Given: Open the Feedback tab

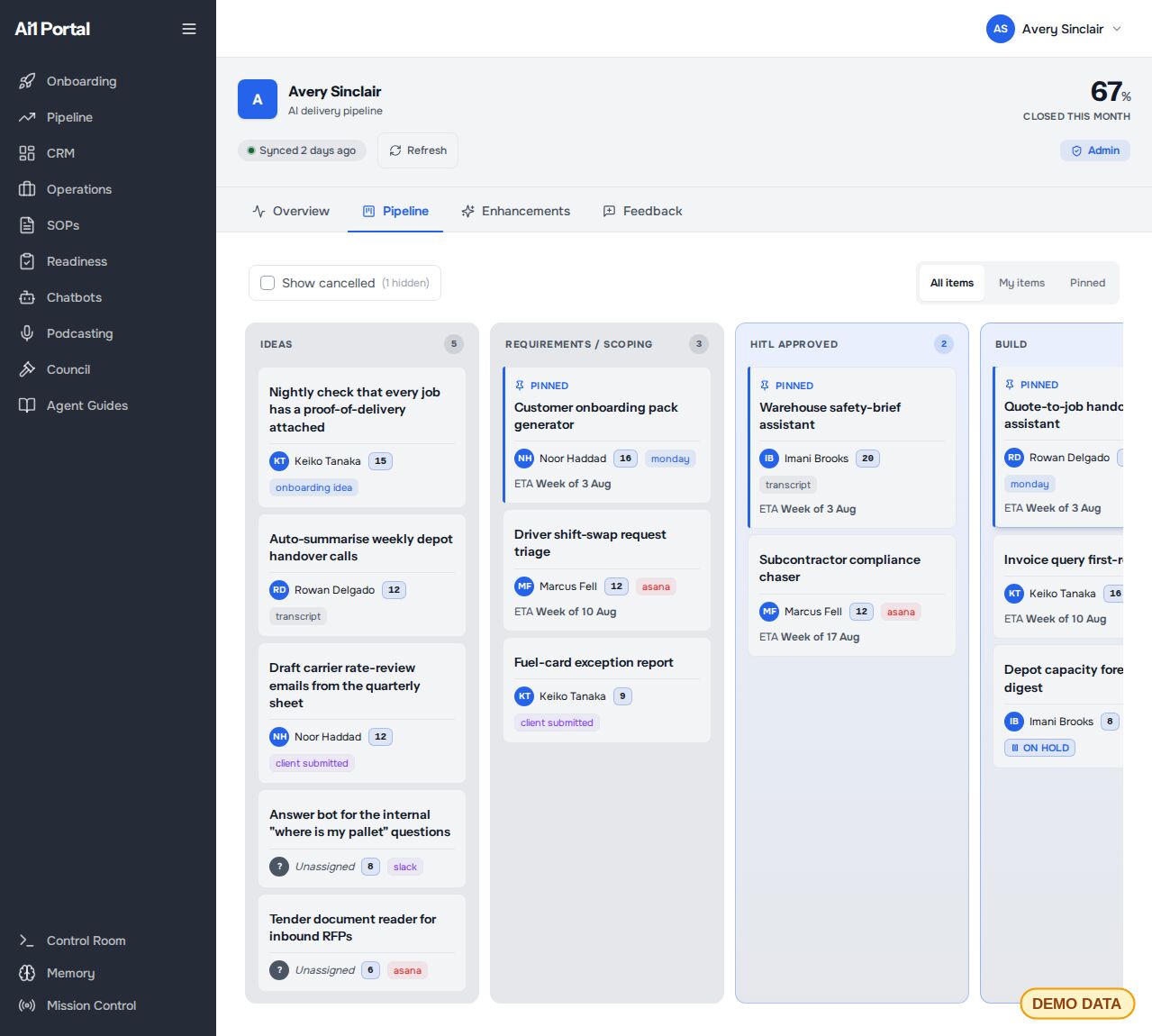Looking at the screenshot, I should click(x=642, y=211).
